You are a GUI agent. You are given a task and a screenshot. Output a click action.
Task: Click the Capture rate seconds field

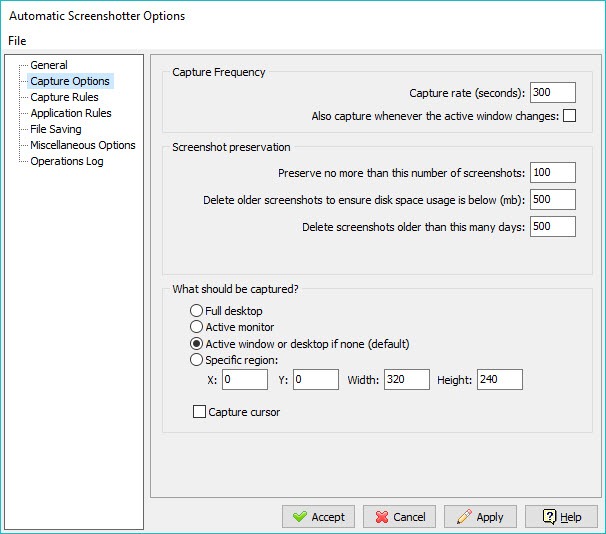point(553,92)
